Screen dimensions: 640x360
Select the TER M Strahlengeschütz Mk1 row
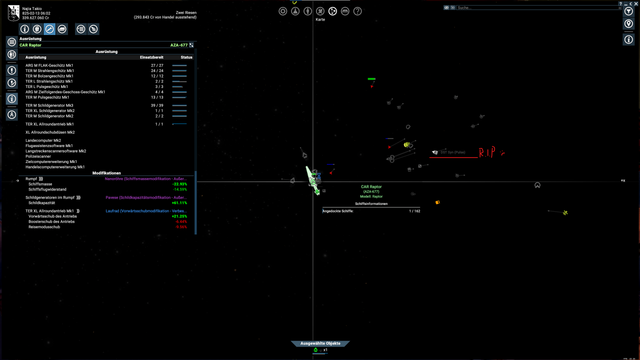106,71
